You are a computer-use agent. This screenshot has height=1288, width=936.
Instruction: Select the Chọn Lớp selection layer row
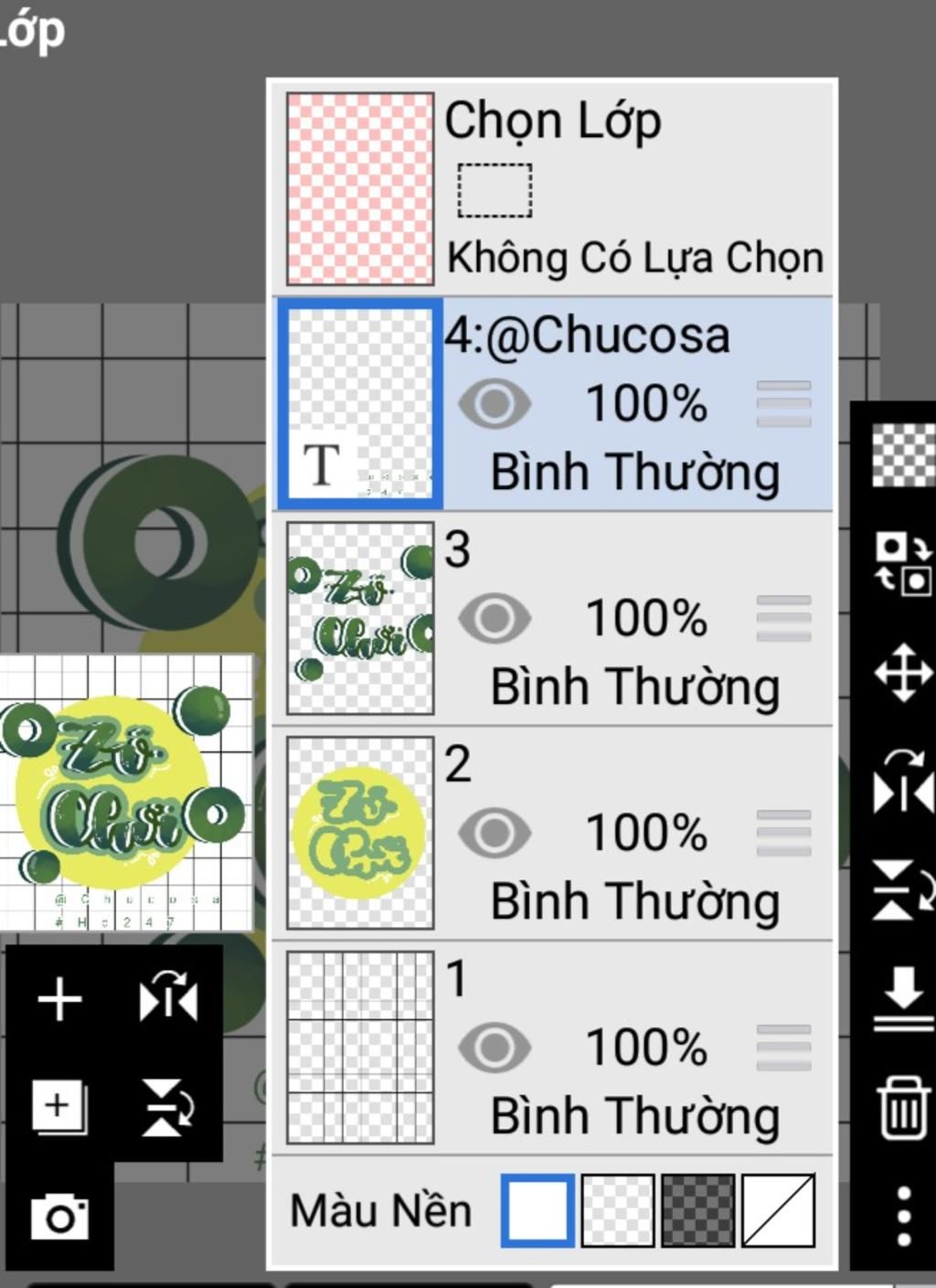pyautogui.click(x=553, y=188)
